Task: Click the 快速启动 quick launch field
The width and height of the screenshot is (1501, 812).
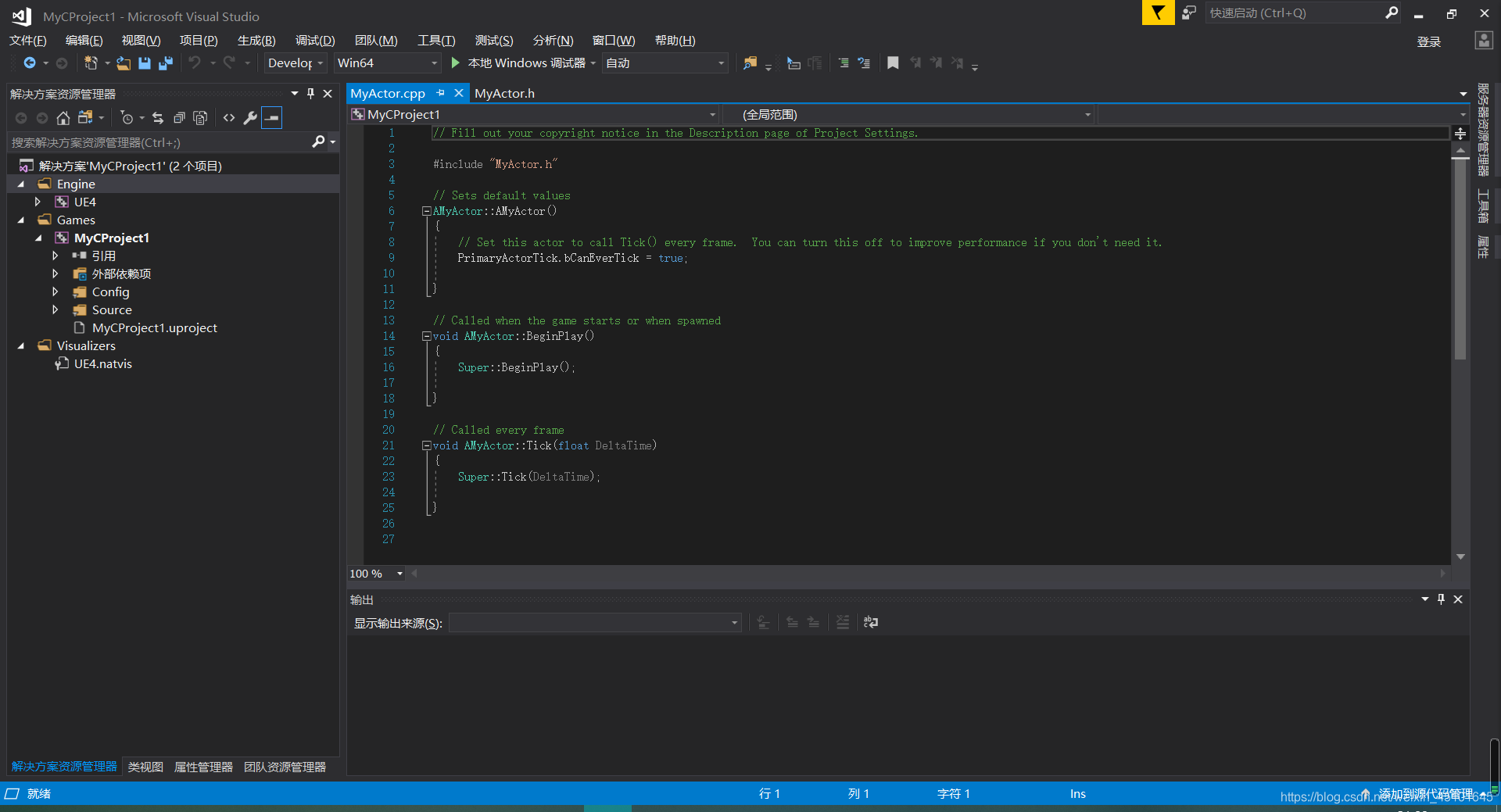Action: [1295, 13]
